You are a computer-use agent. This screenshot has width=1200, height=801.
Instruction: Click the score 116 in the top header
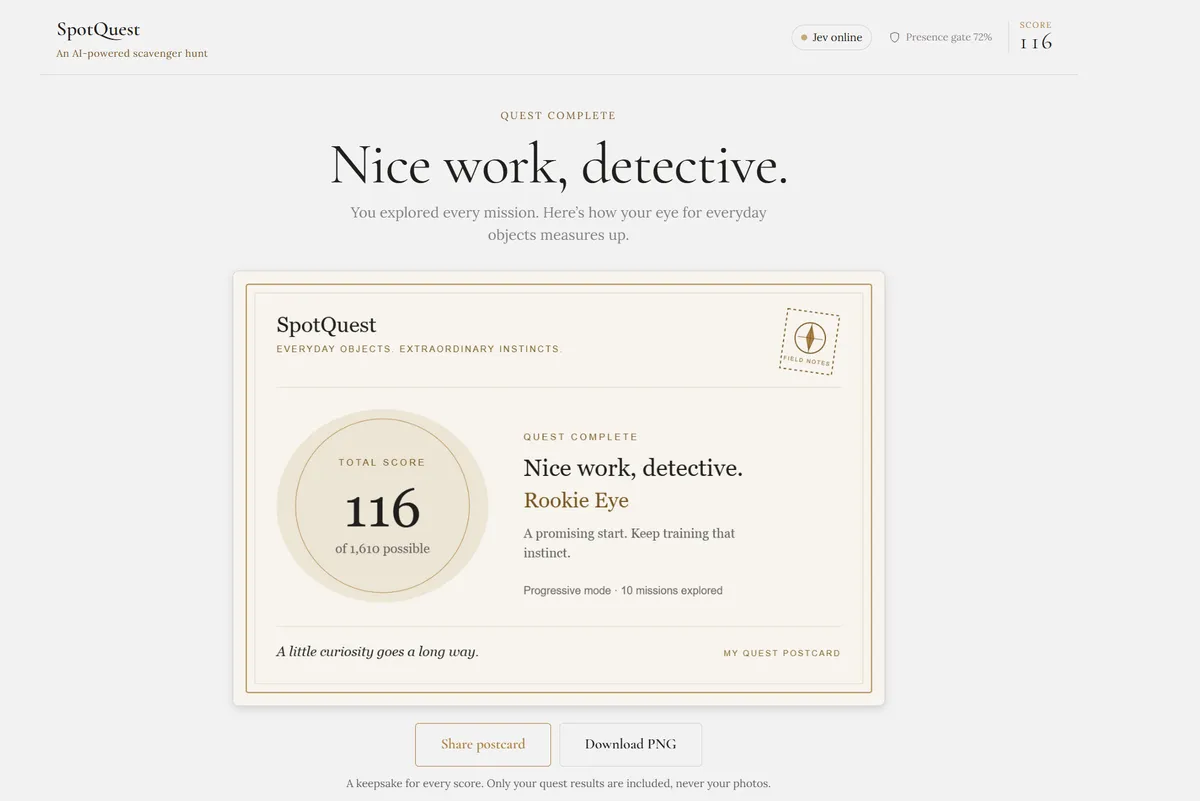point(1036,42)
